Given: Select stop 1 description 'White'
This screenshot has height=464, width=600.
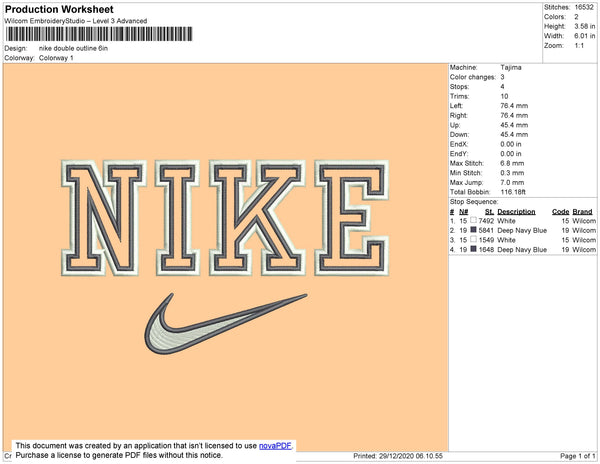Looking at the screenshot, I should pos(506,221).
